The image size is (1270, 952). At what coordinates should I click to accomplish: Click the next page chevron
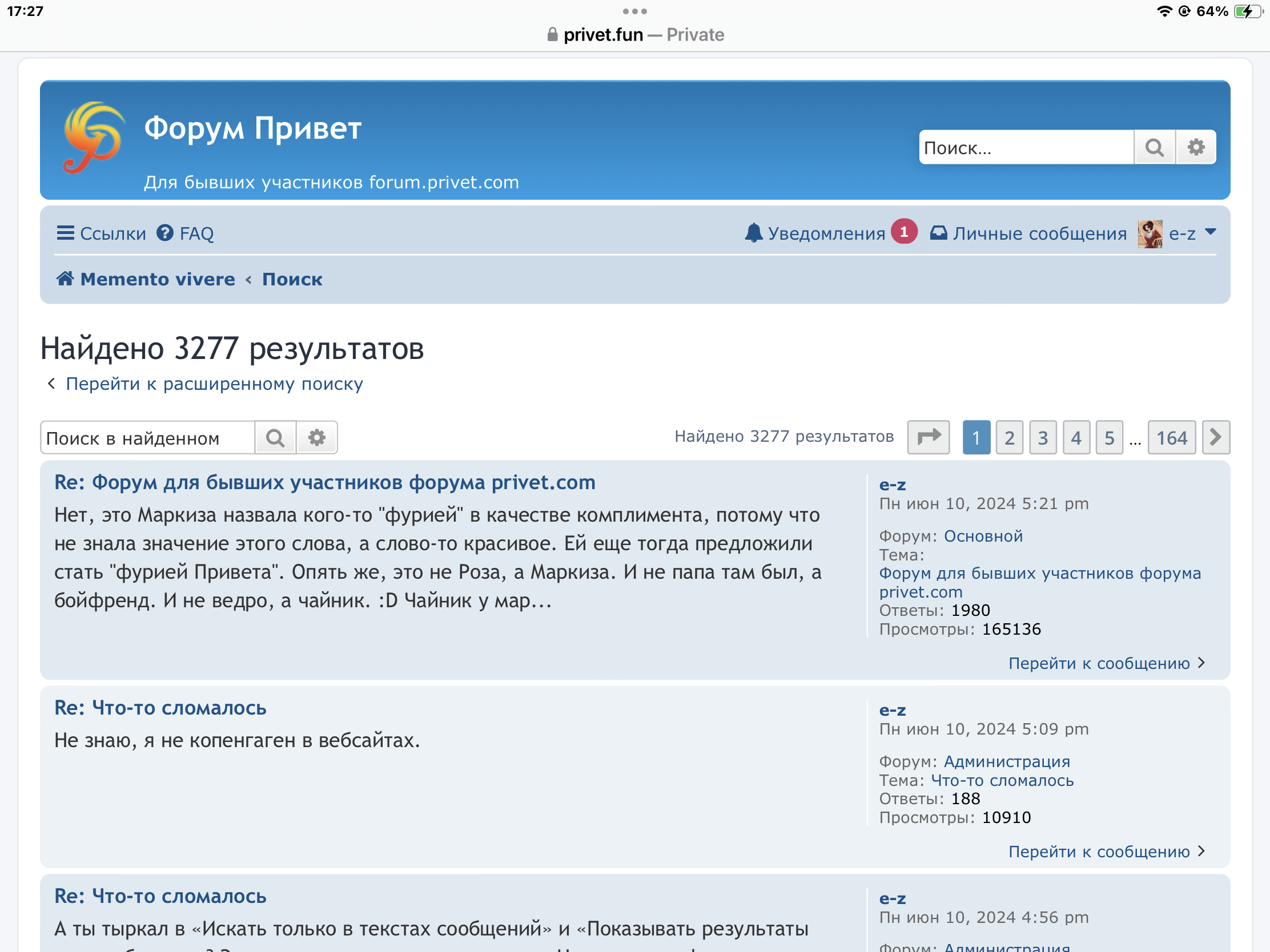tap(1215, 438)
